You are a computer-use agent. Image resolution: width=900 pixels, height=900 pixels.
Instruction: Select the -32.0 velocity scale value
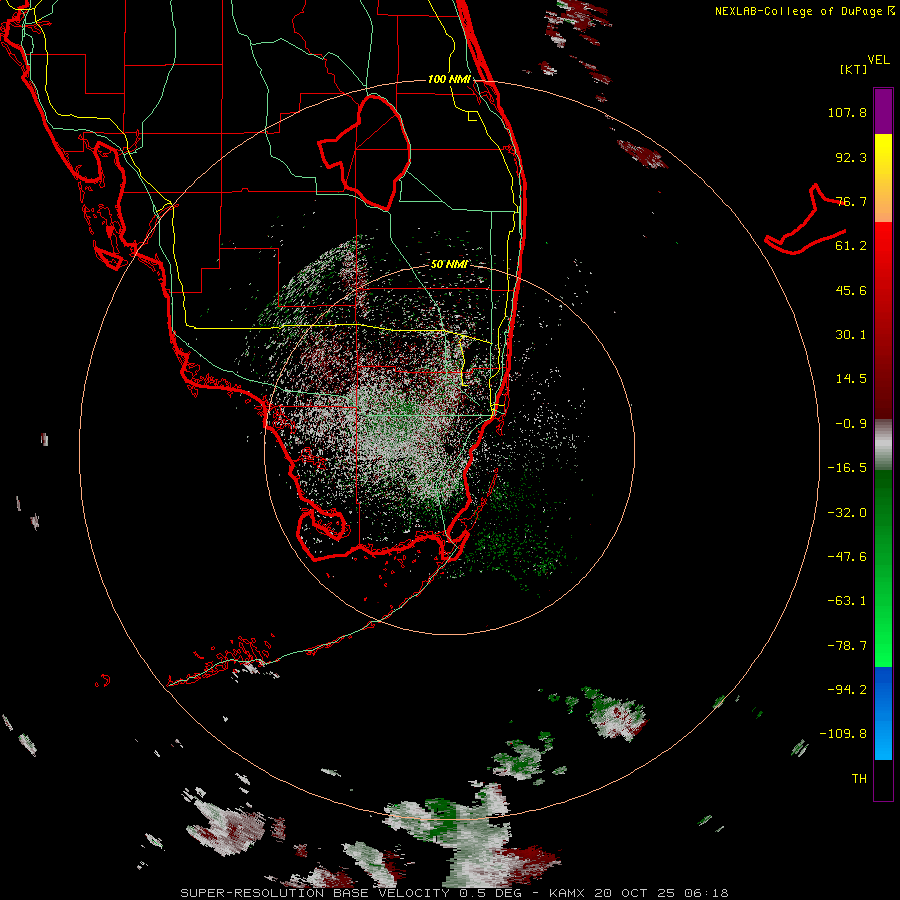(x=847, y=513)
